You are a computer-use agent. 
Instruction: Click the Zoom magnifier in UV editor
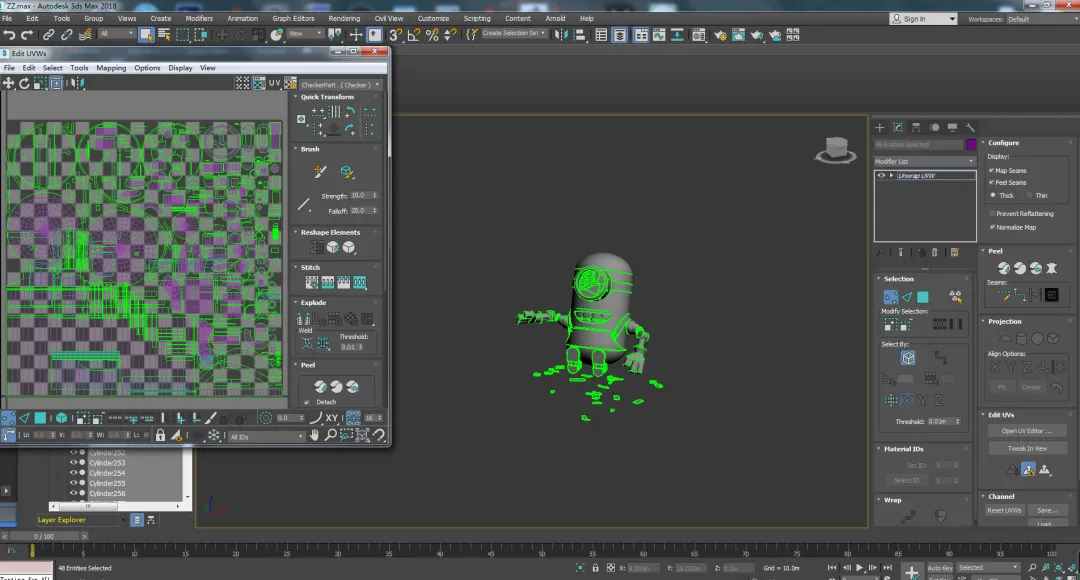click(331, 435)
